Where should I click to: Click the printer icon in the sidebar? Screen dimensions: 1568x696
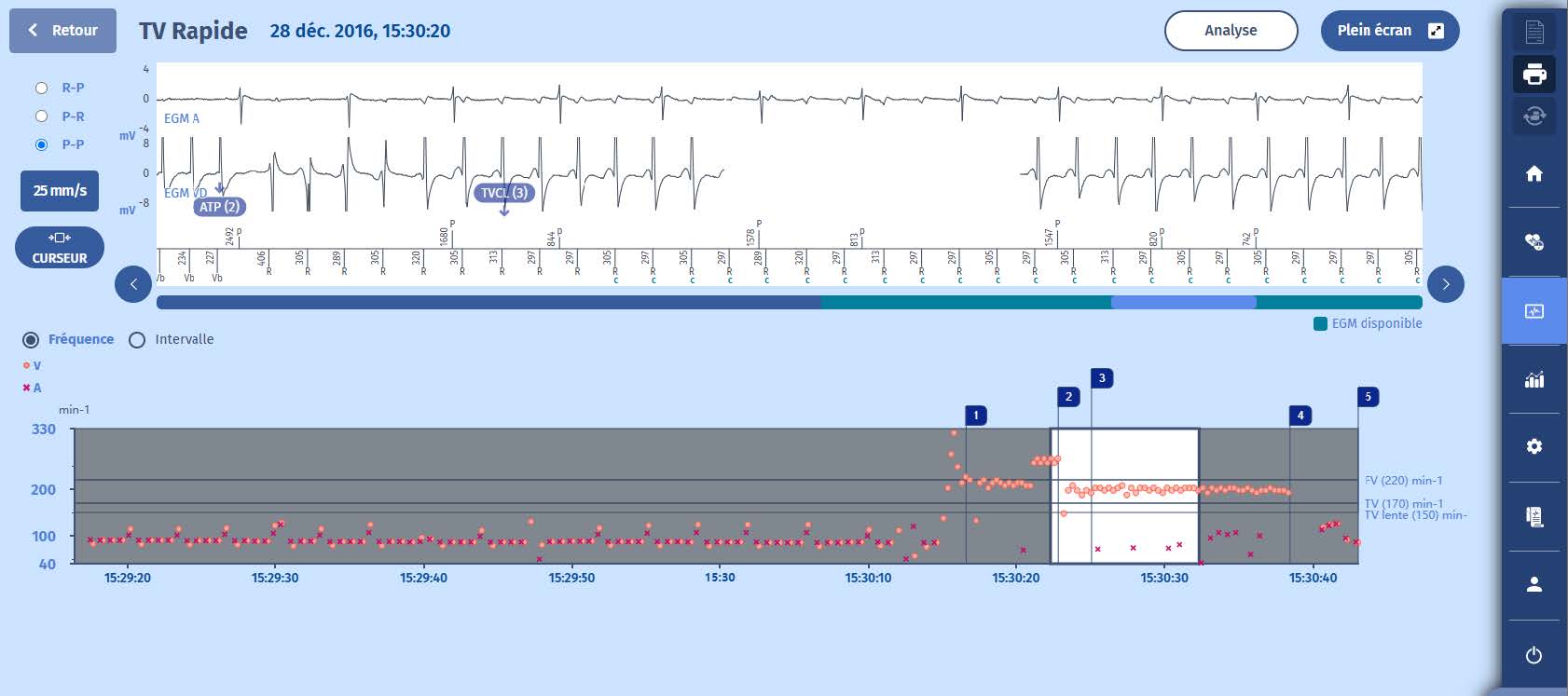coord(1534,74)
